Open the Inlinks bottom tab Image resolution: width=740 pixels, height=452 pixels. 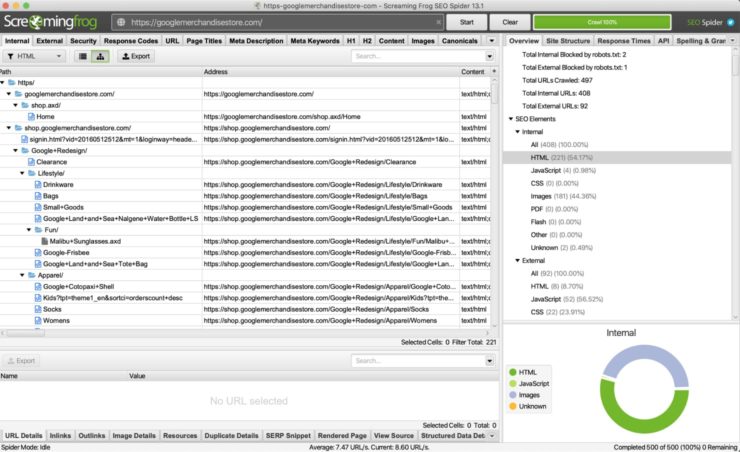click(60, 435)
